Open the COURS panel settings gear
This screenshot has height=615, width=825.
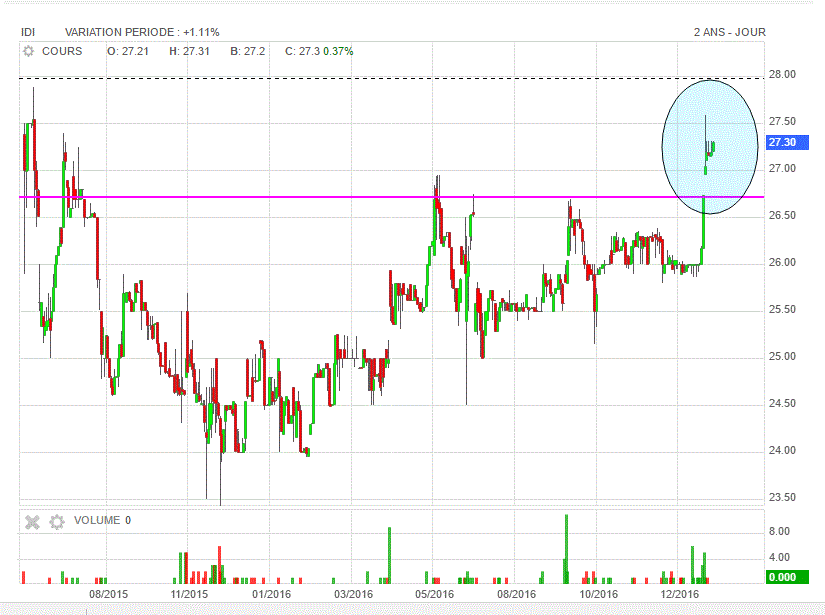28,51
